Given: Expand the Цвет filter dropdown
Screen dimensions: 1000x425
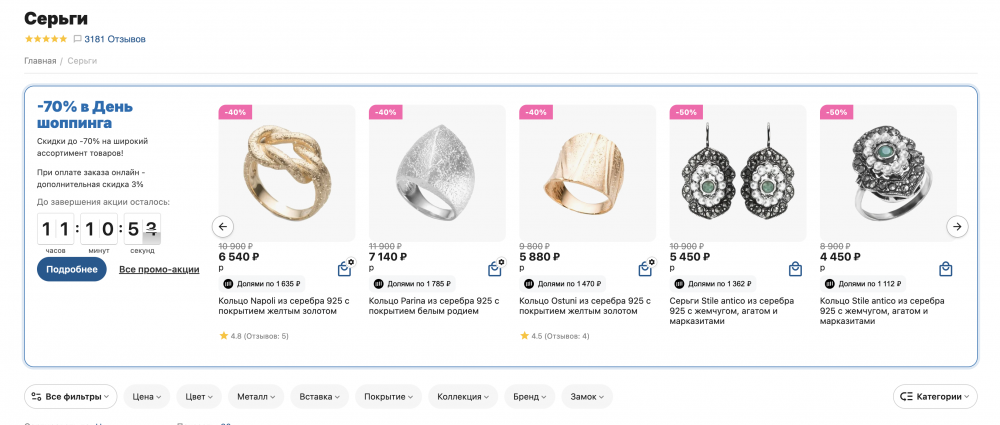Looking at the screenshot, I should (x=200, y=397).
